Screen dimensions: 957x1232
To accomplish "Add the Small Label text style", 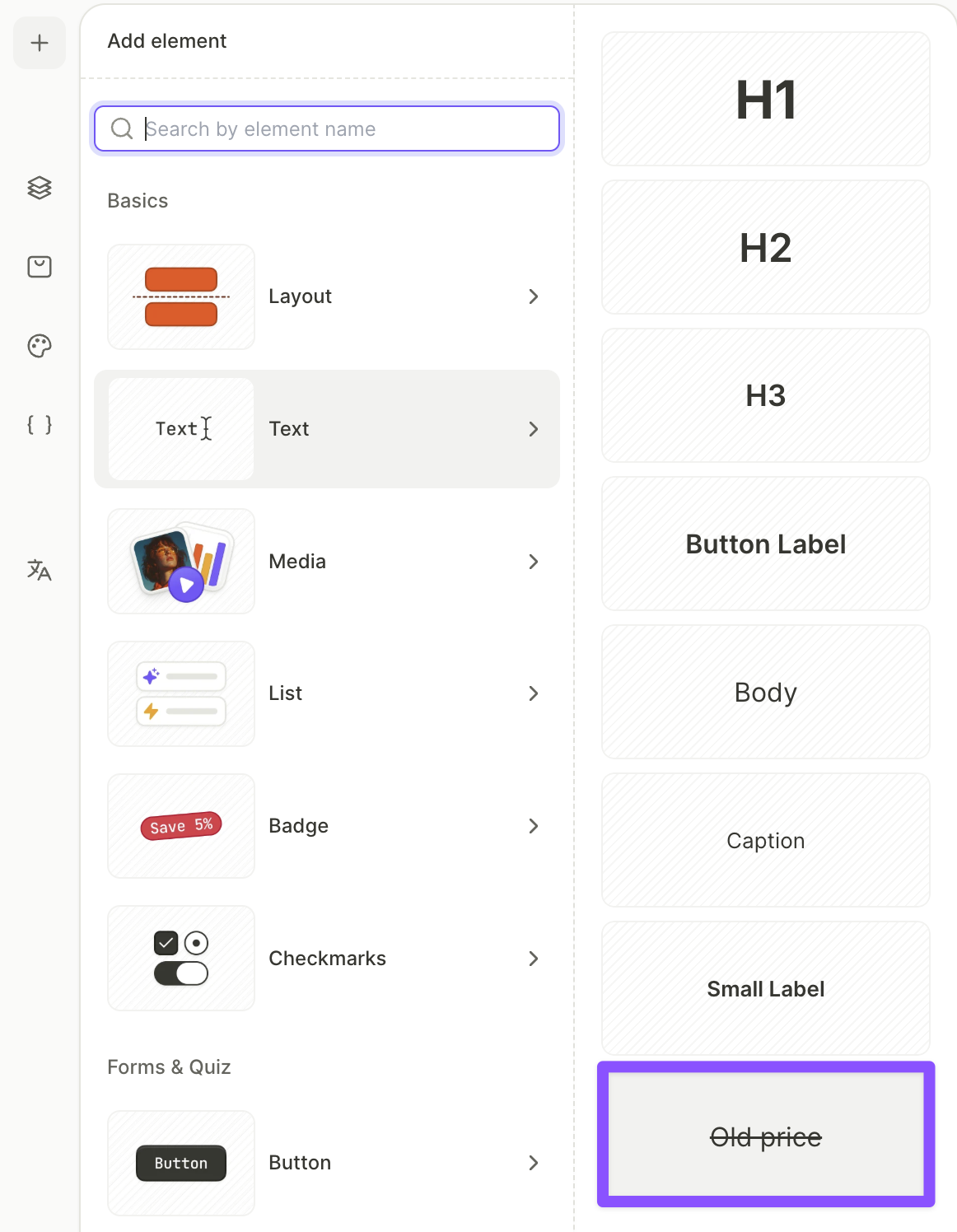I will coord(766,988).
